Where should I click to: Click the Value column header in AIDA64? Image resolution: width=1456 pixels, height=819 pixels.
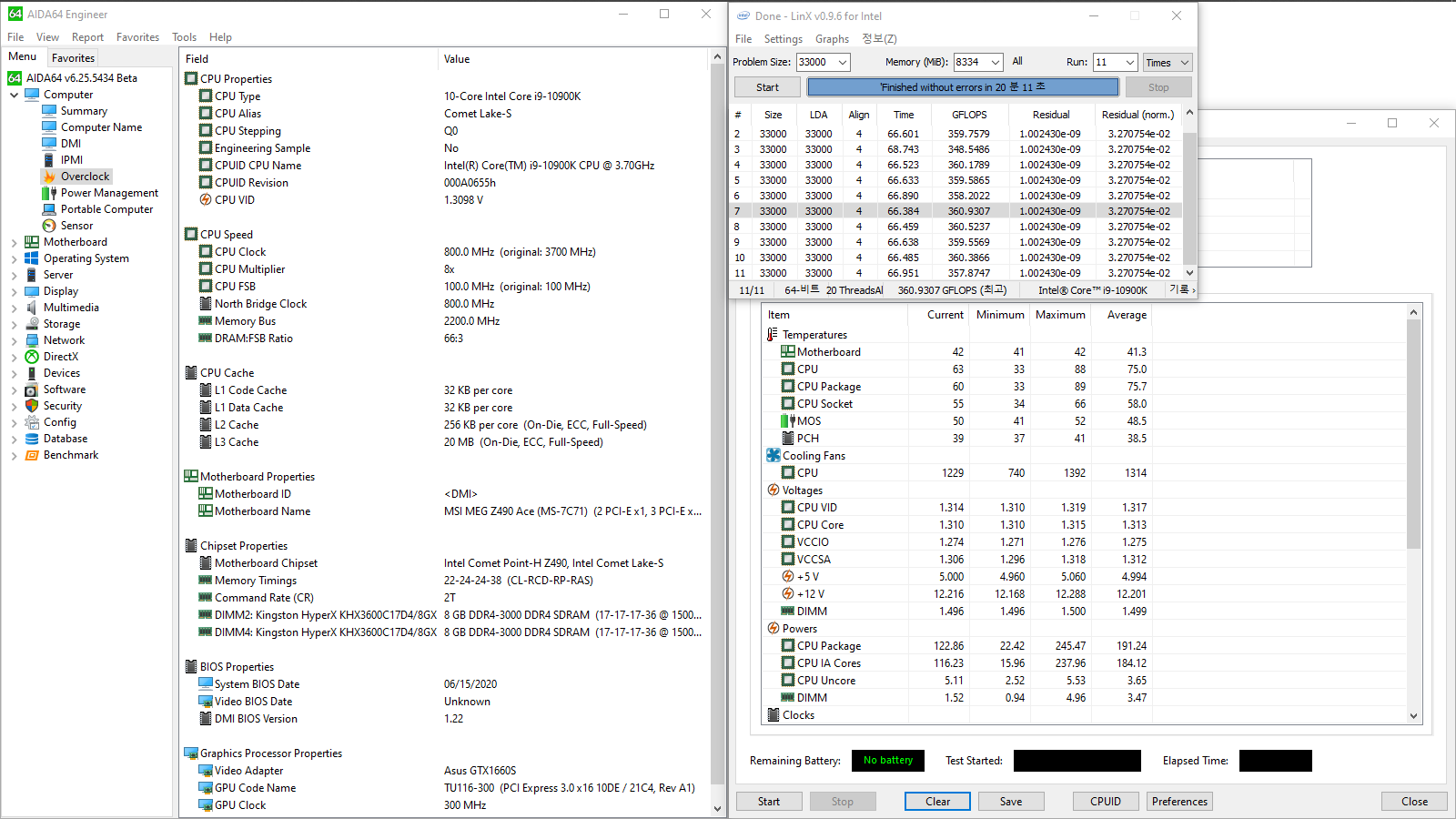coord(573,59)
